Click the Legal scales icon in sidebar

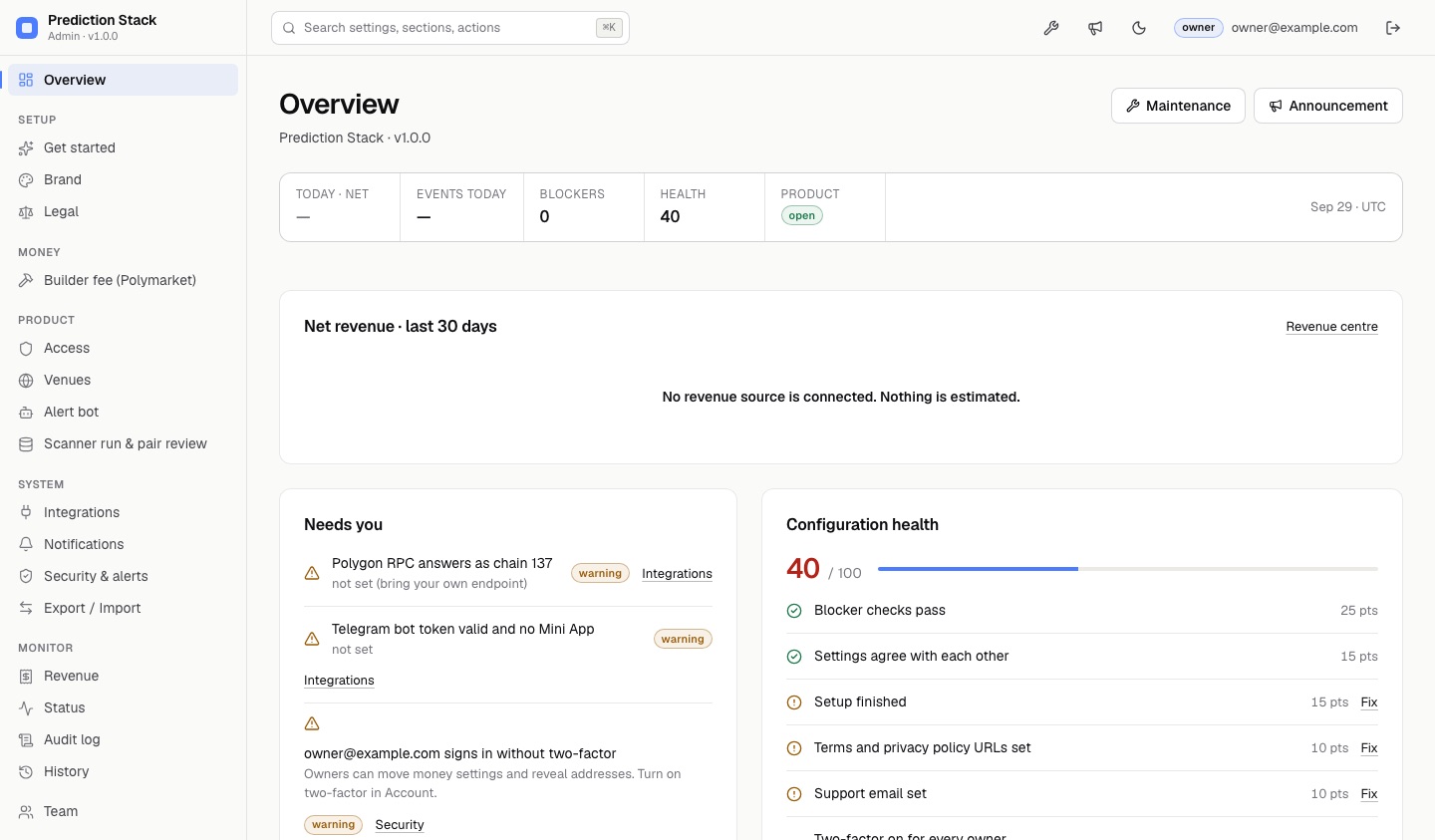click(x=26, y=212)
